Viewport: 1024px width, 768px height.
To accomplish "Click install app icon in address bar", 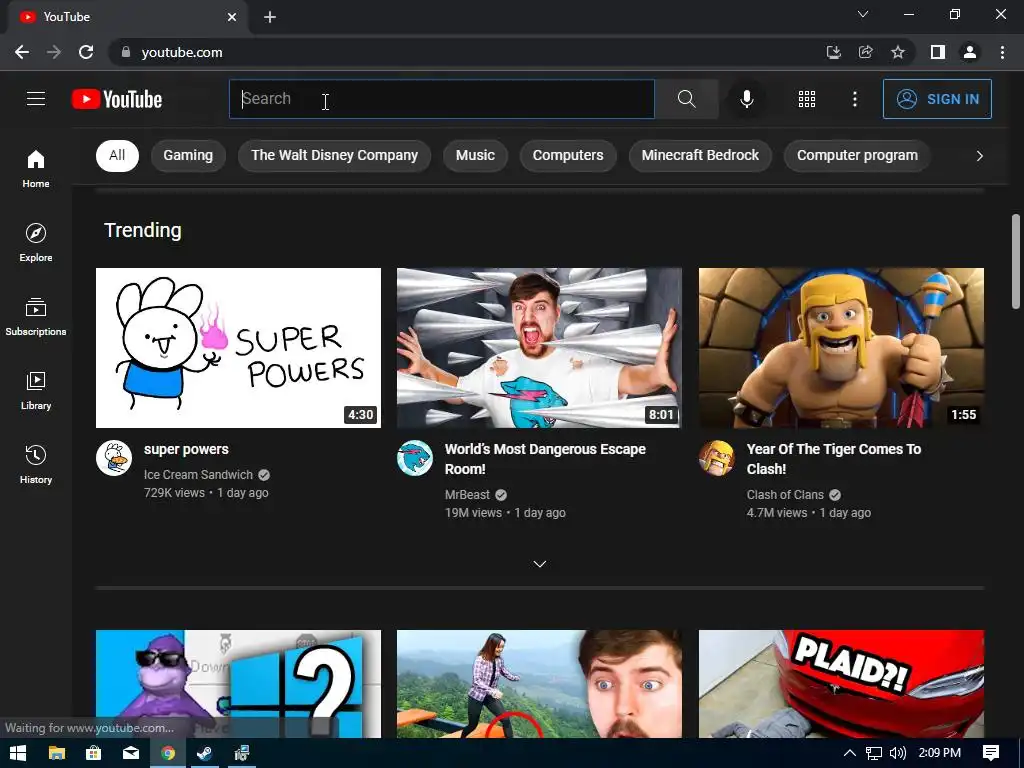I will [x=833, y=52].
